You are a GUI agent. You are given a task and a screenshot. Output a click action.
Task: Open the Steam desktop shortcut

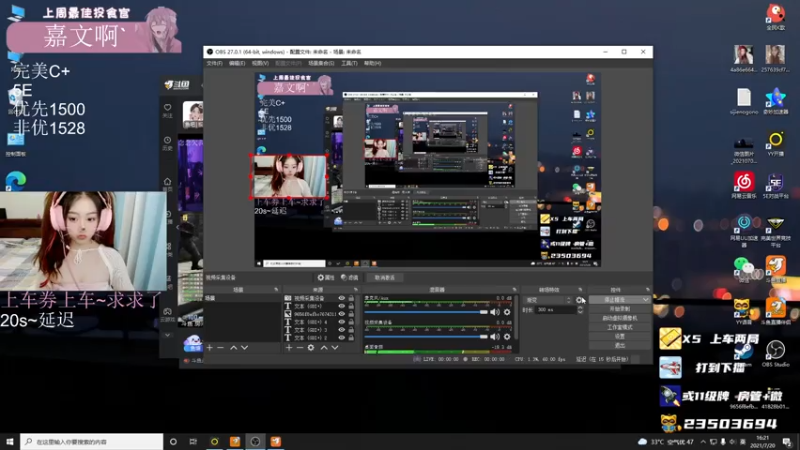(743, 354)
